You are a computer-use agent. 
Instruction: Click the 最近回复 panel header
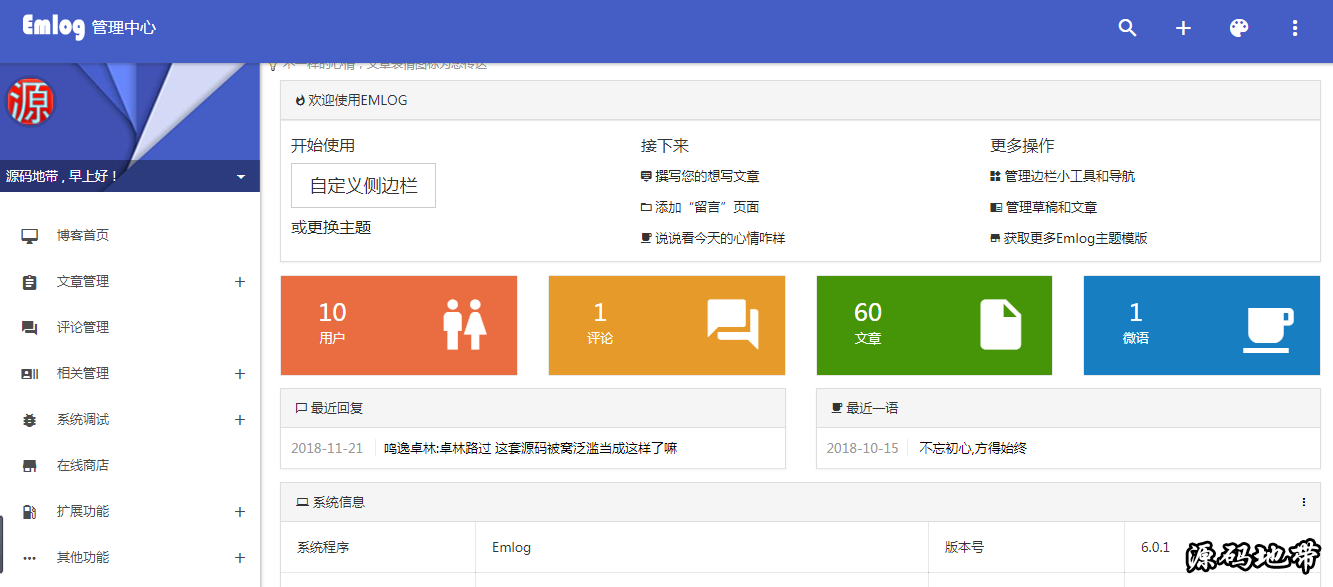pos(533,408)
